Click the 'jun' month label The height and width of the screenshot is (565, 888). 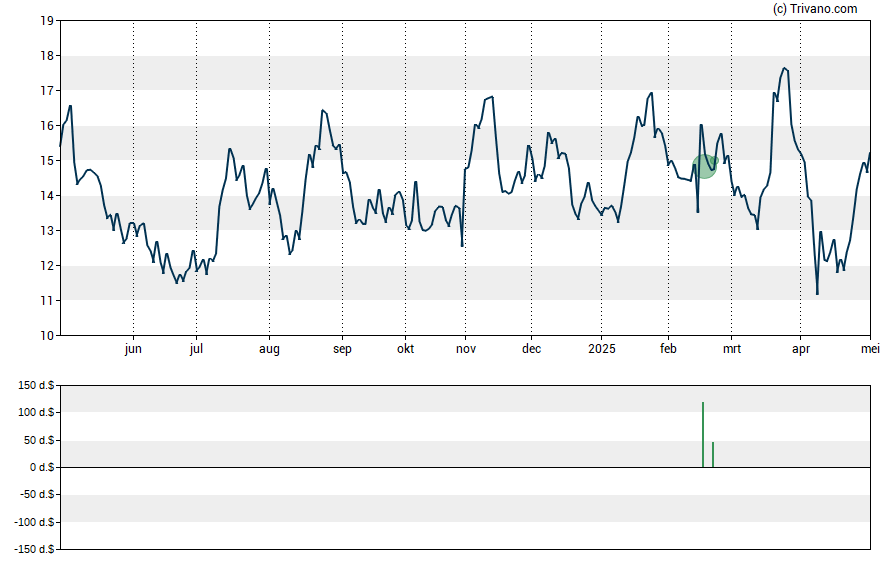pyautogui.click(x=133, y=349)
